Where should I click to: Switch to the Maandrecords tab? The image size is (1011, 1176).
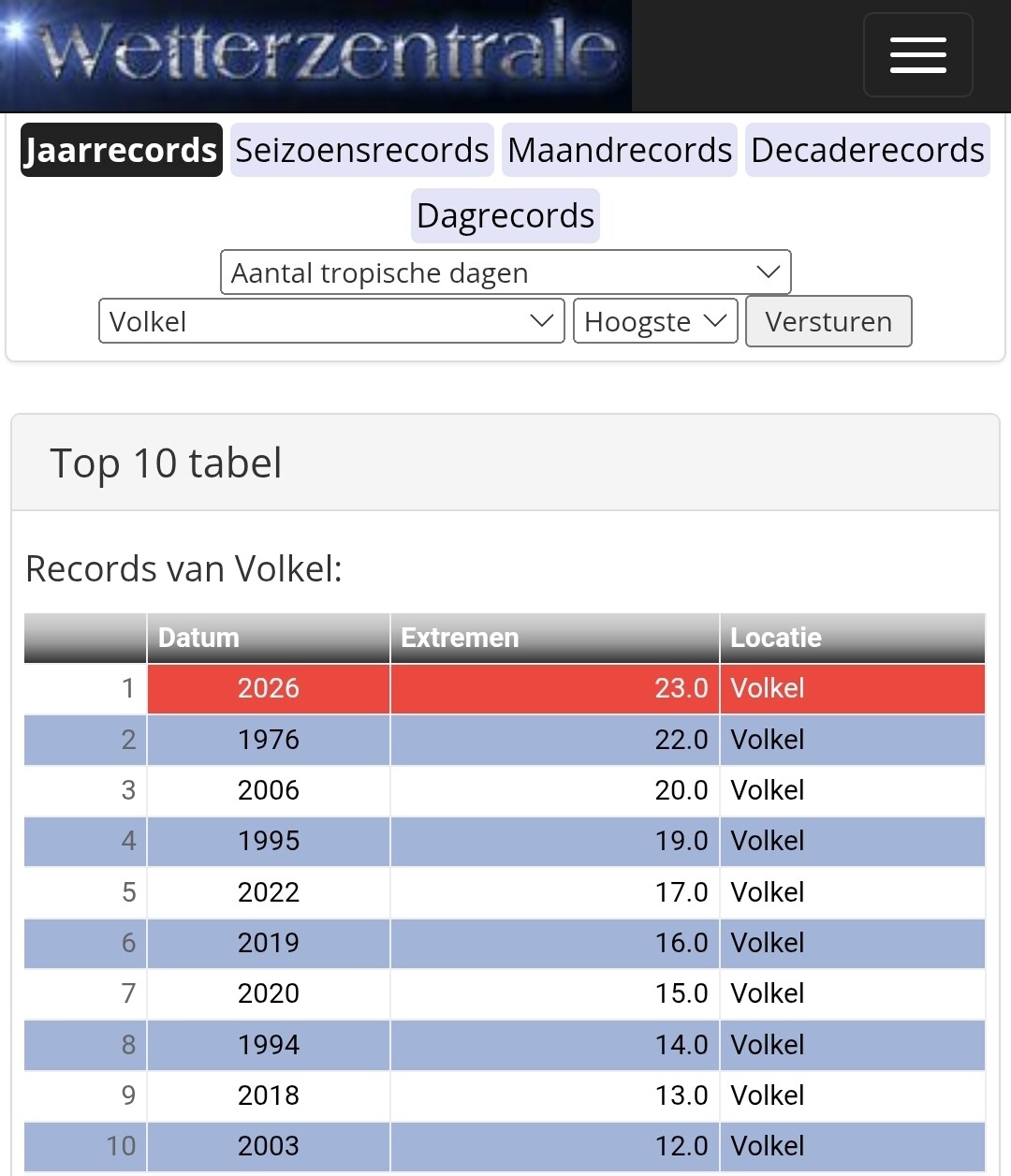coord(620,150)
